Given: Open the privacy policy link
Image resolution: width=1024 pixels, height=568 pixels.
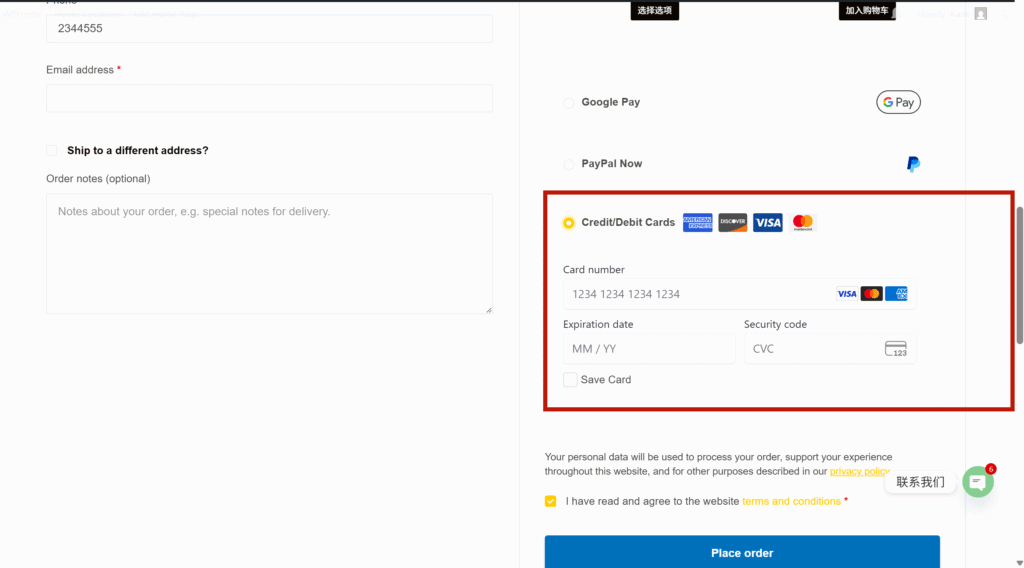Looking at the screenshot, I should [859, 471].
